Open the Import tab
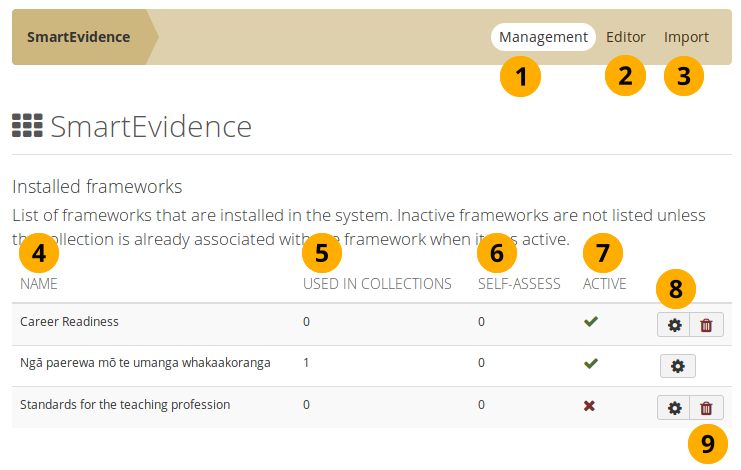The image size is (741, 470). coord(686,37)
